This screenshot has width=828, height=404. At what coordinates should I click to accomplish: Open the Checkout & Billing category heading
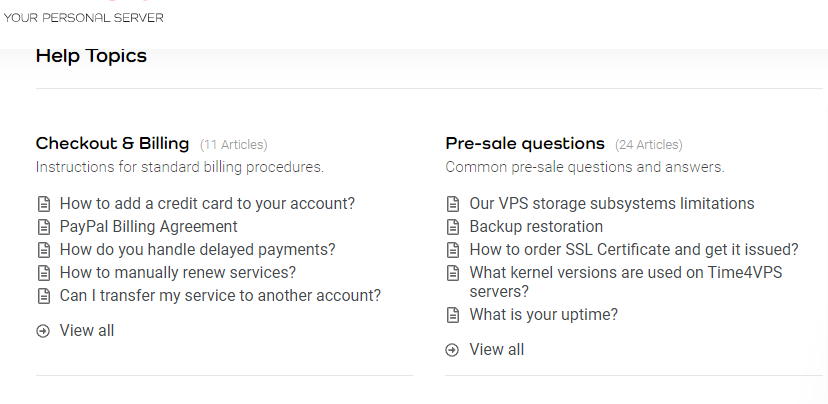(112, 144)
